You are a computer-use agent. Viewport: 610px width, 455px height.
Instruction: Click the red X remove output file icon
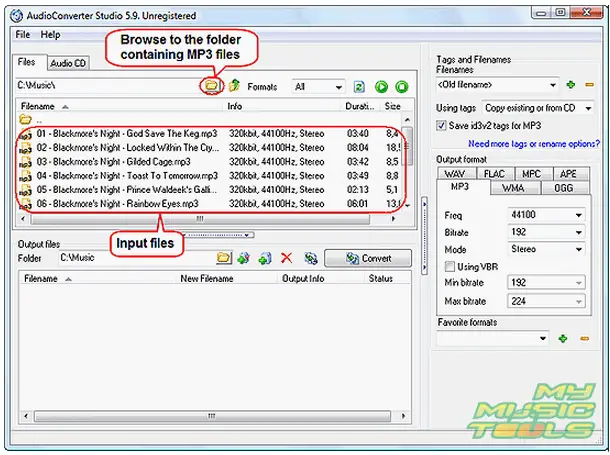(287, 258)
